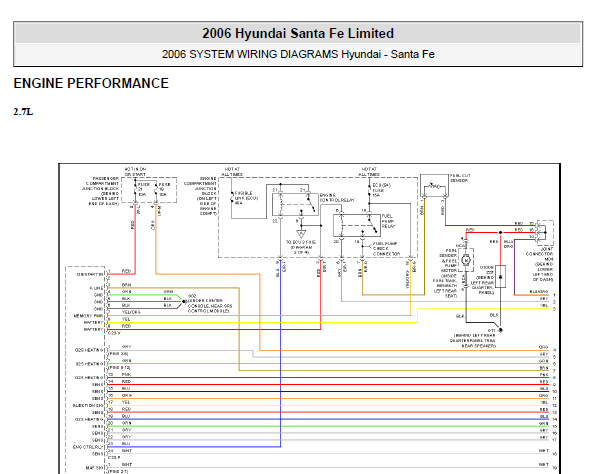
Task: Click the "K LINE" pin label
Action: [x=96, y=289]
